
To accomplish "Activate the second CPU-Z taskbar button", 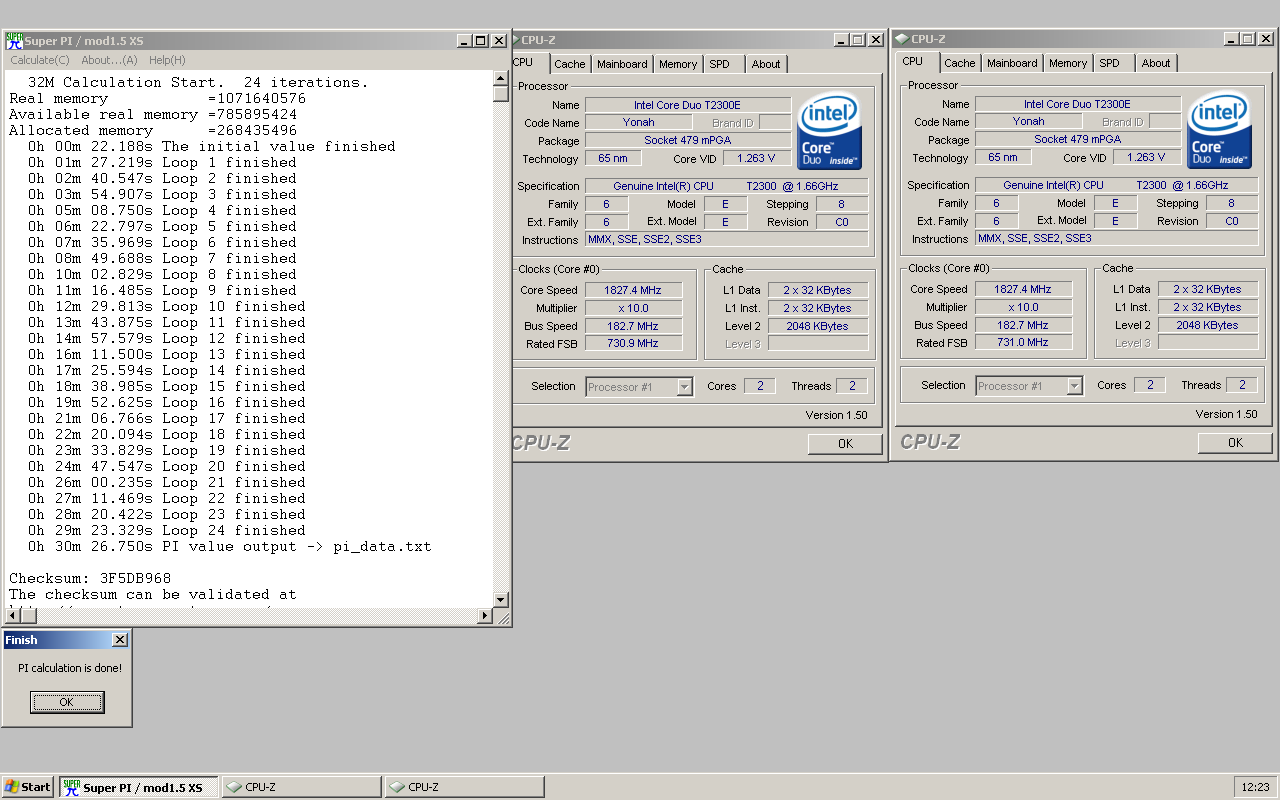I will tap(465, 787).
